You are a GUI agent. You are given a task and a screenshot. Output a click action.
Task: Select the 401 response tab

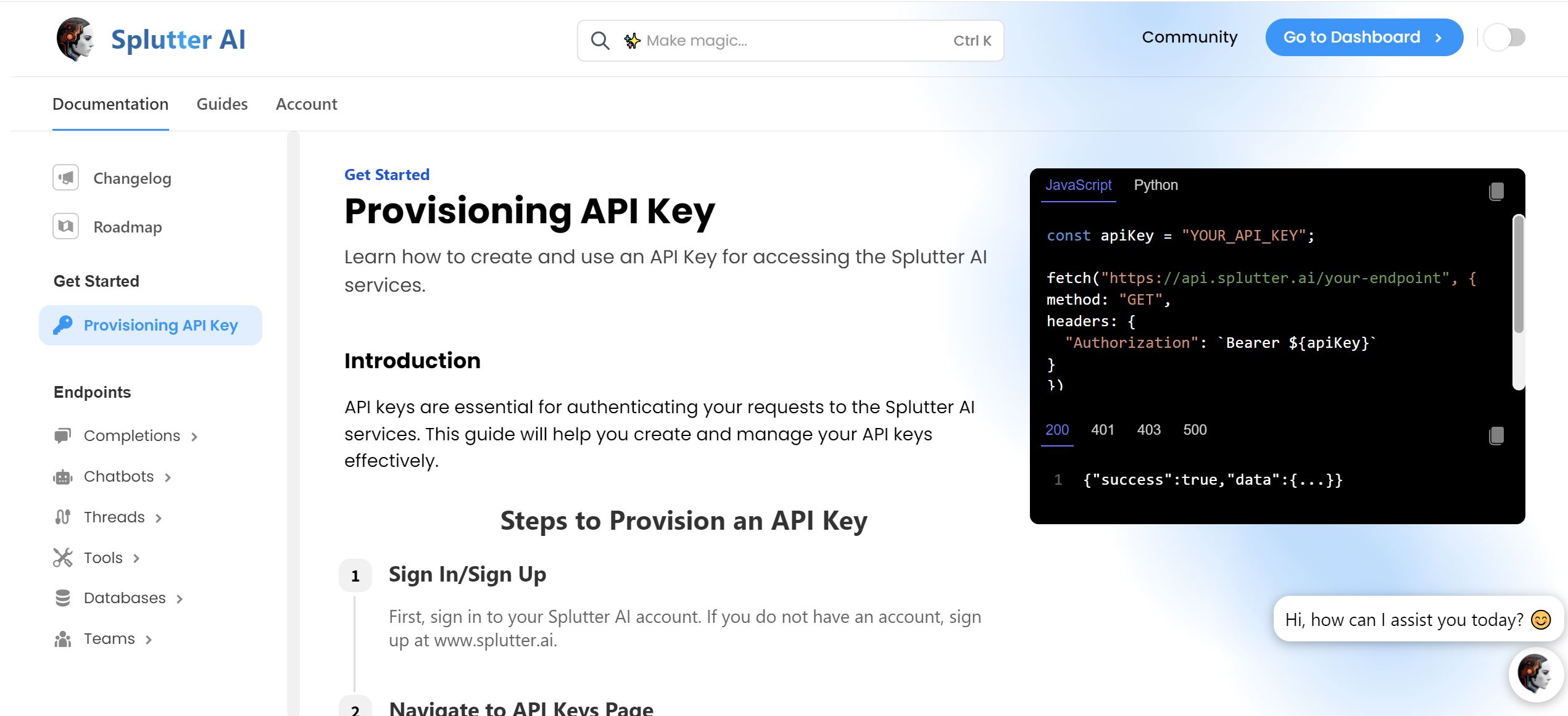pyautogui.click(x=1102, y=430)
